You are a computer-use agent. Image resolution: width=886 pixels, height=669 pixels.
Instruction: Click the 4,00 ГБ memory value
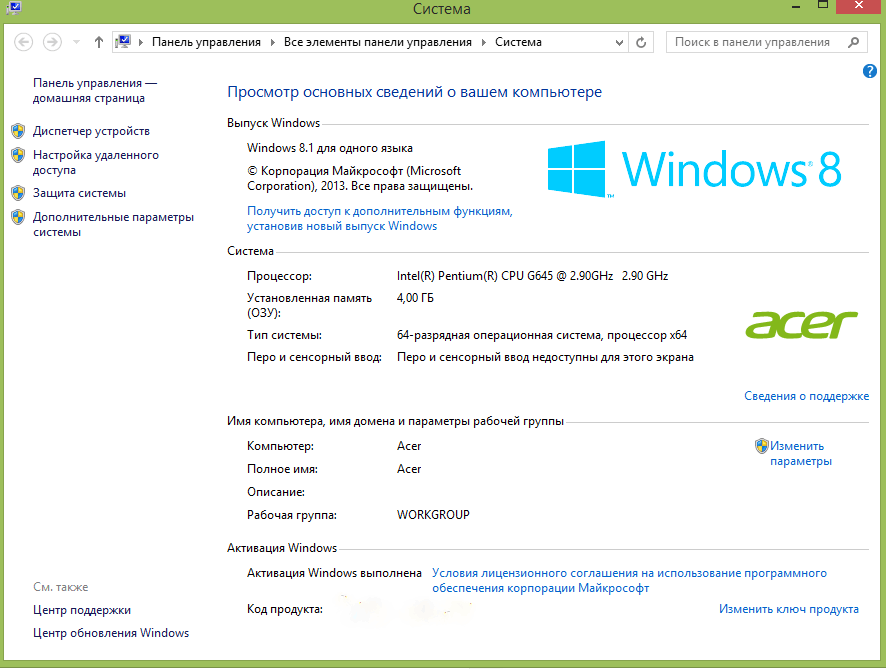point(415,298)
